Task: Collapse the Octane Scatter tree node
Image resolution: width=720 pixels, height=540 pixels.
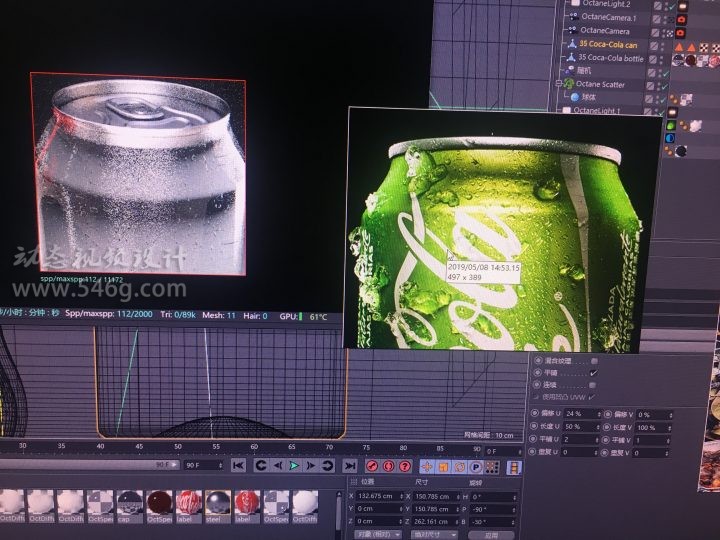Action: point(559,83)
